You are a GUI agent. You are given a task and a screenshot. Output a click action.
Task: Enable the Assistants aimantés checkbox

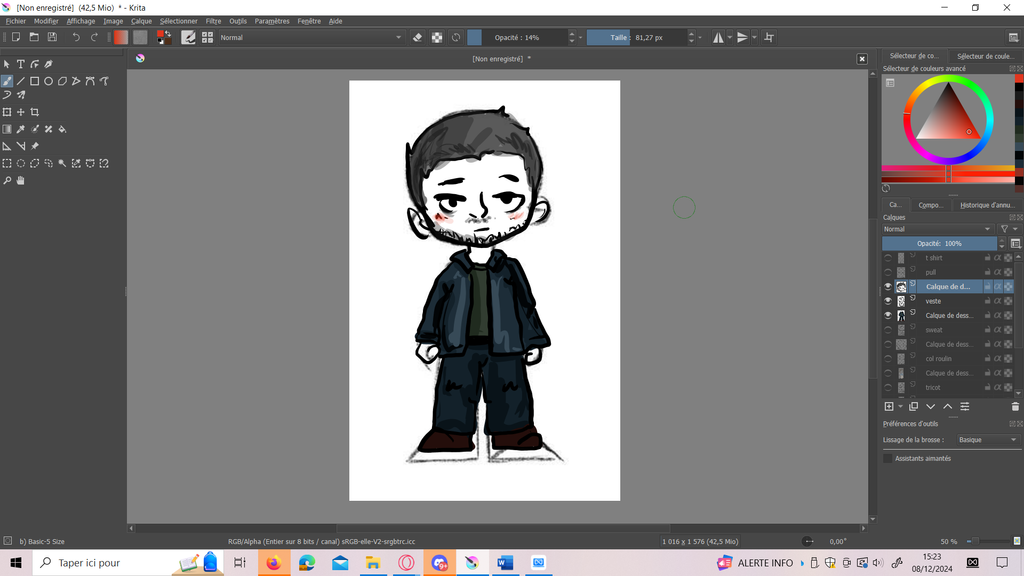888,458
